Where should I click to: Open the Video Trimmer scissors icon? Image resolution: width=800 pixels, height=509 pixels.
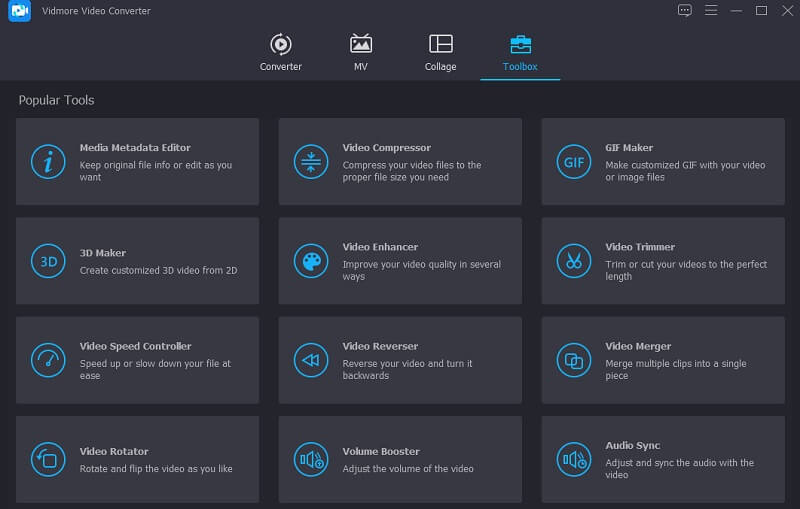[573, 261]
